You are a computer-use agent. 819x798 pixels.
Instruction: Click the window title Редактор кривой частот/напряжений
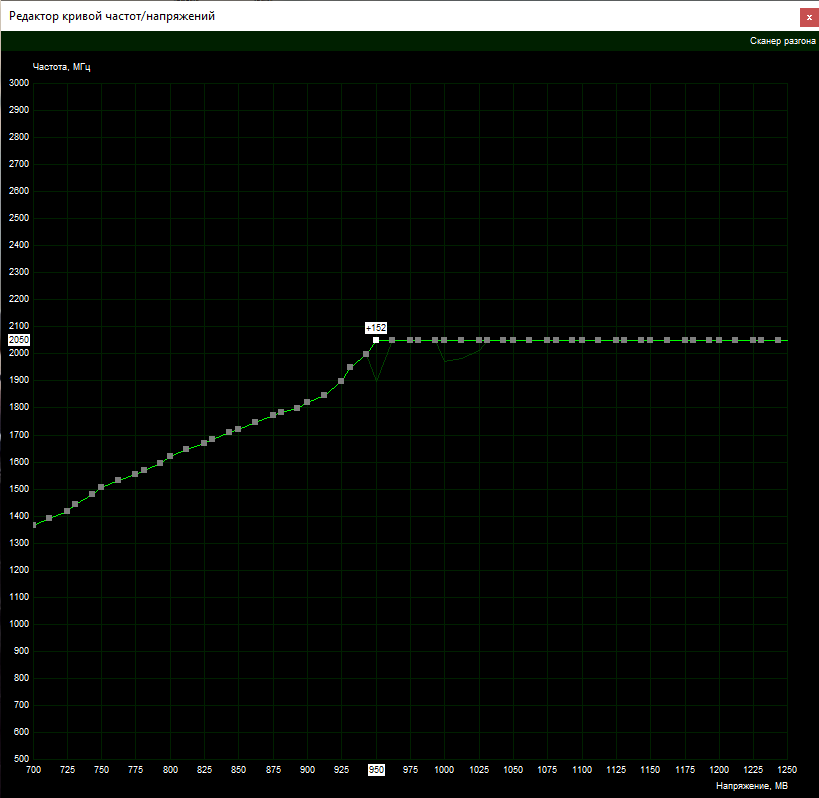point(112,16)
